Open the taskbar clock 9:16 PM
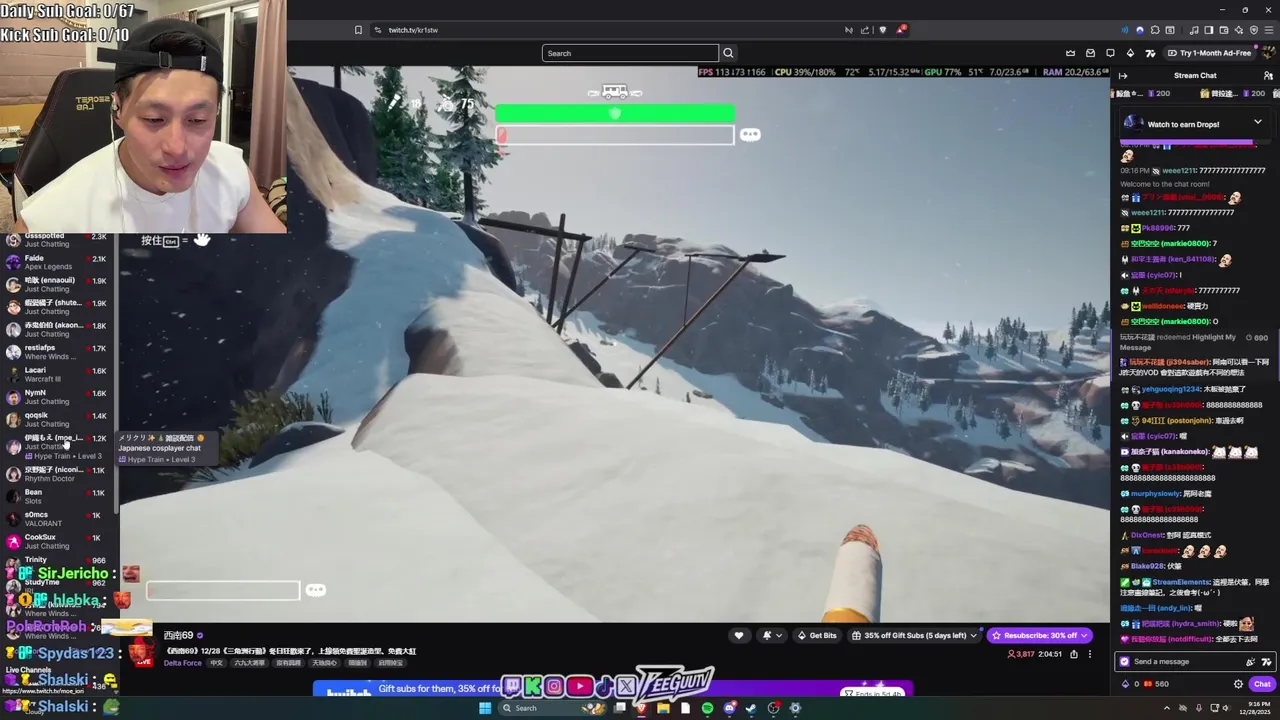1280x720 pixels. pyautogui.click(x=1255, y=709)
